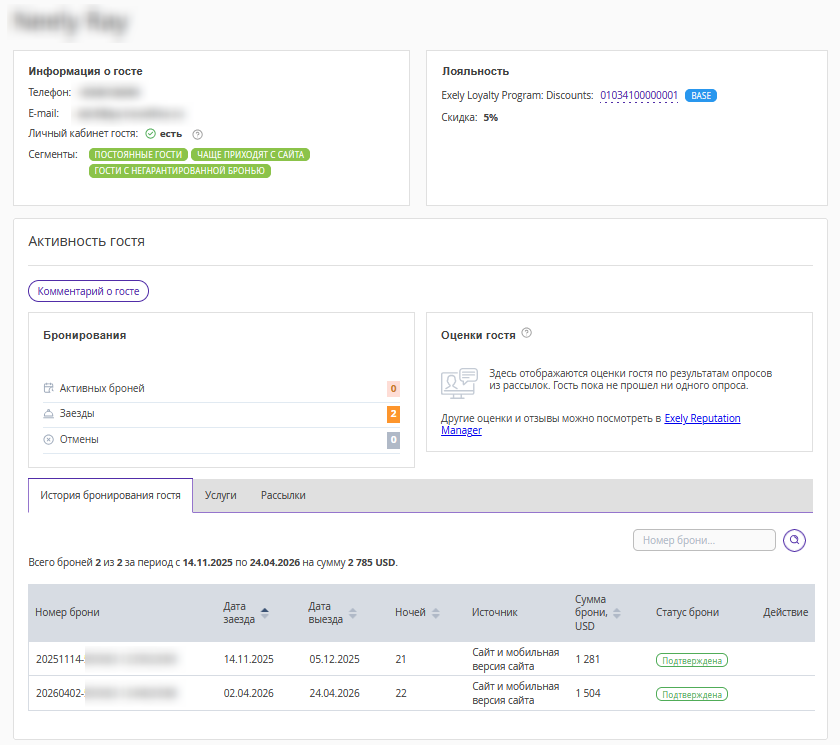840x745 pixels.
Task: Sort bookings by Ночей column
Action: (x=435, y=612)
